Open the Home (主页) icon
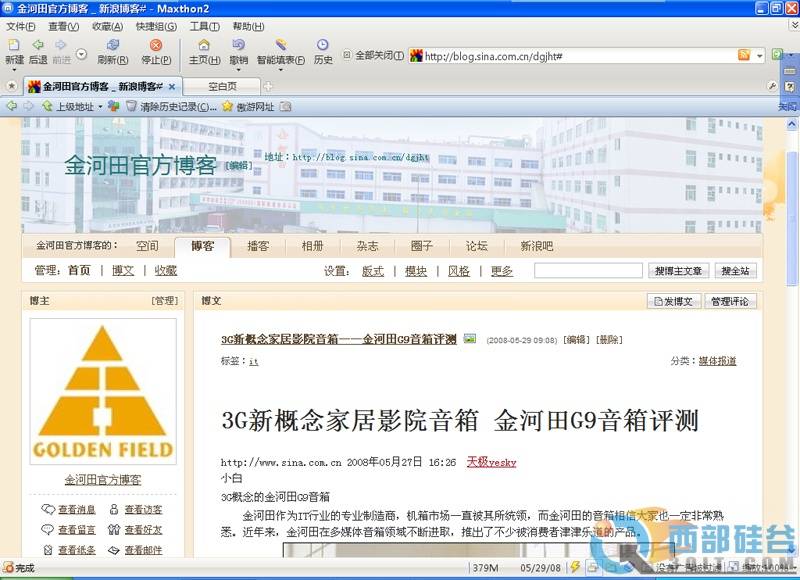The width and height of the screenshot is (800, 580). [204, 45]
